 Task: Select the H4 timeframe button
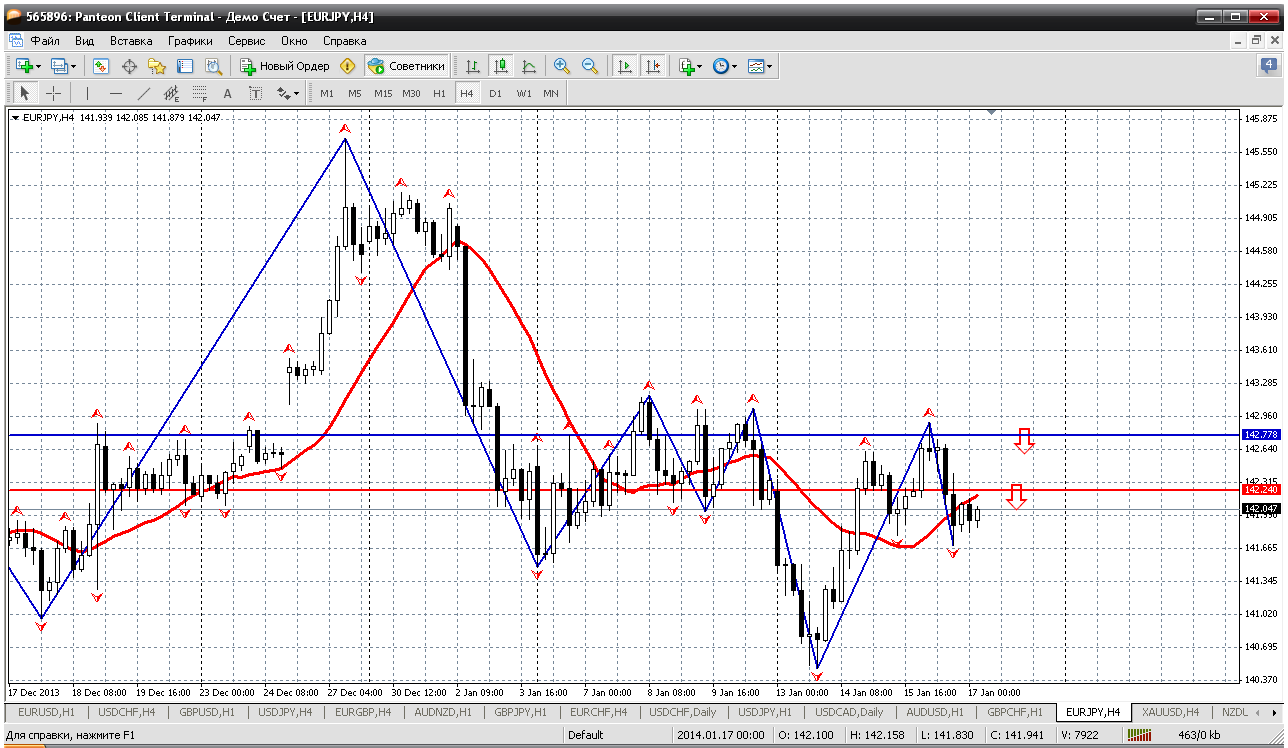click(x=467, y=93)
